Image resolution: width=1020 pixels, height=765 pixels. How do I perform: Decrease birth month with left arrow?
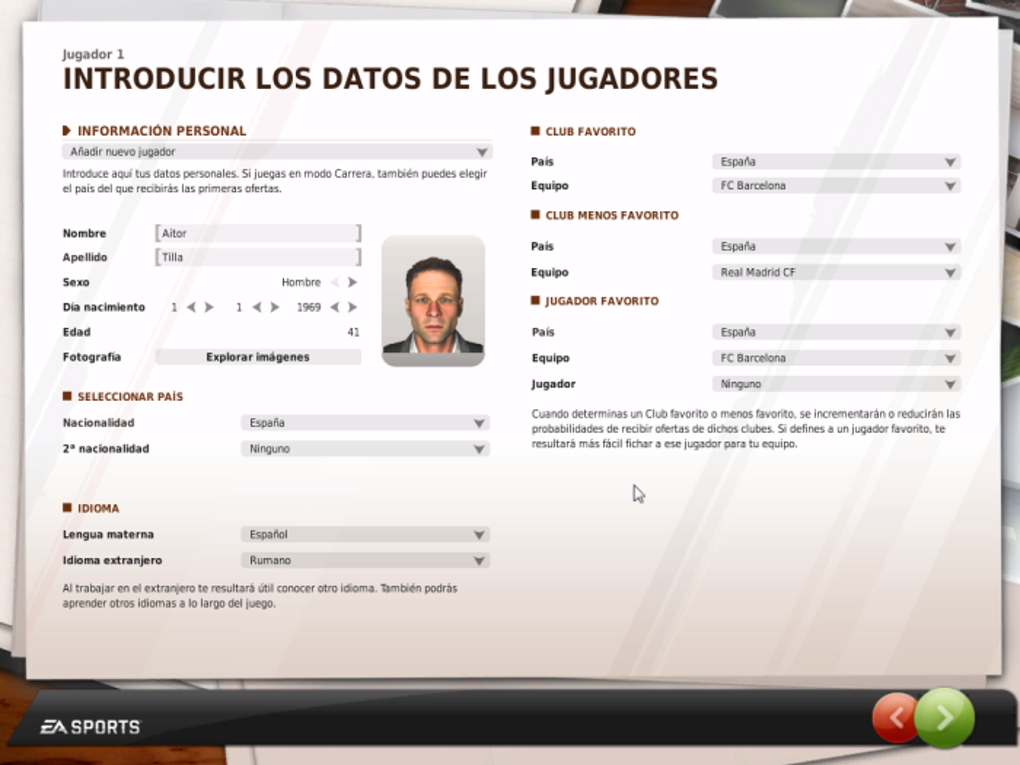(x=257, y=307)
